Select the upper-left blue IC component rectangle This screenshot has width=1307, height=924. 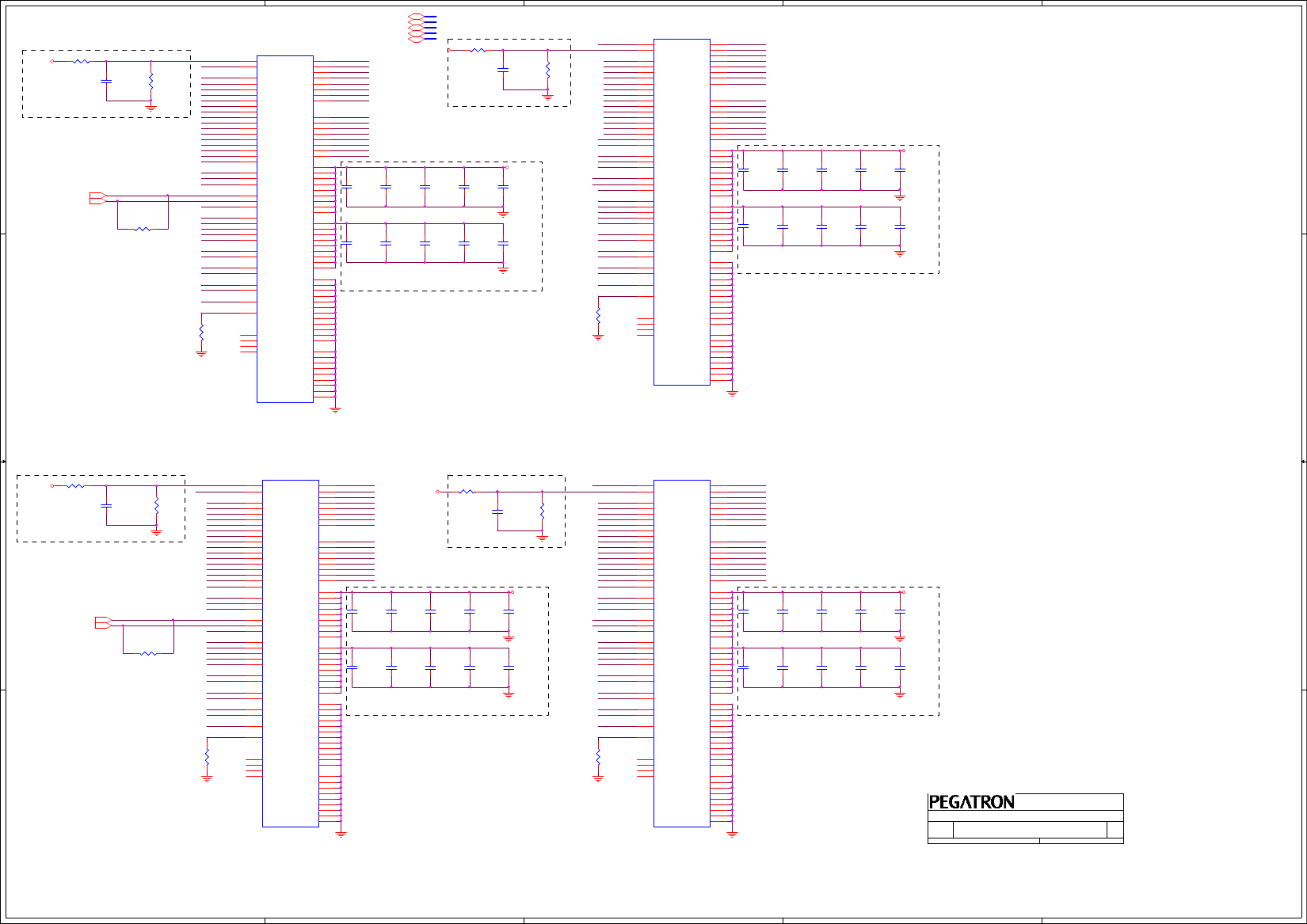click(285, 229)
